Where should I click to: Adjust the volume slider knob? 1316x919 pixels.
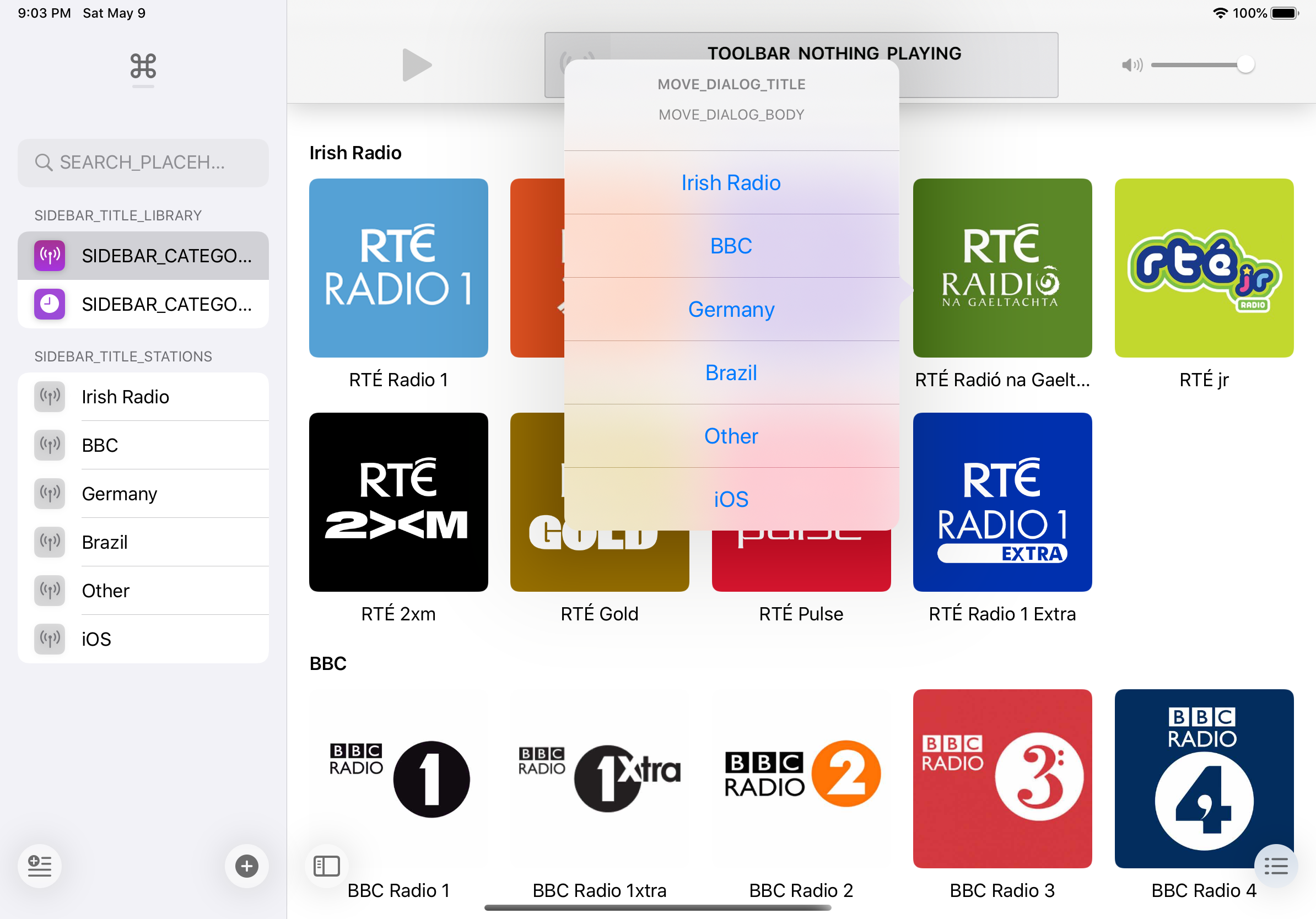(1245, 65)
